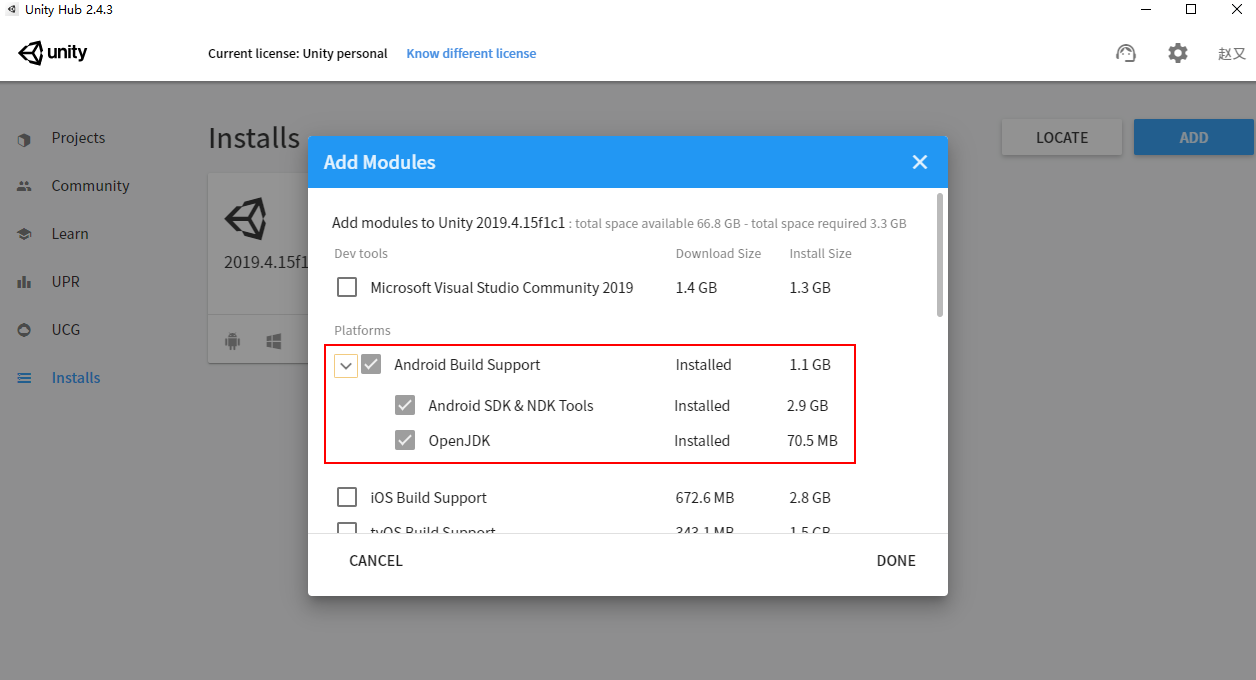Screen dimensions: 1256x680
Task: Click the Android Build Support label
Action: point(467,365)
